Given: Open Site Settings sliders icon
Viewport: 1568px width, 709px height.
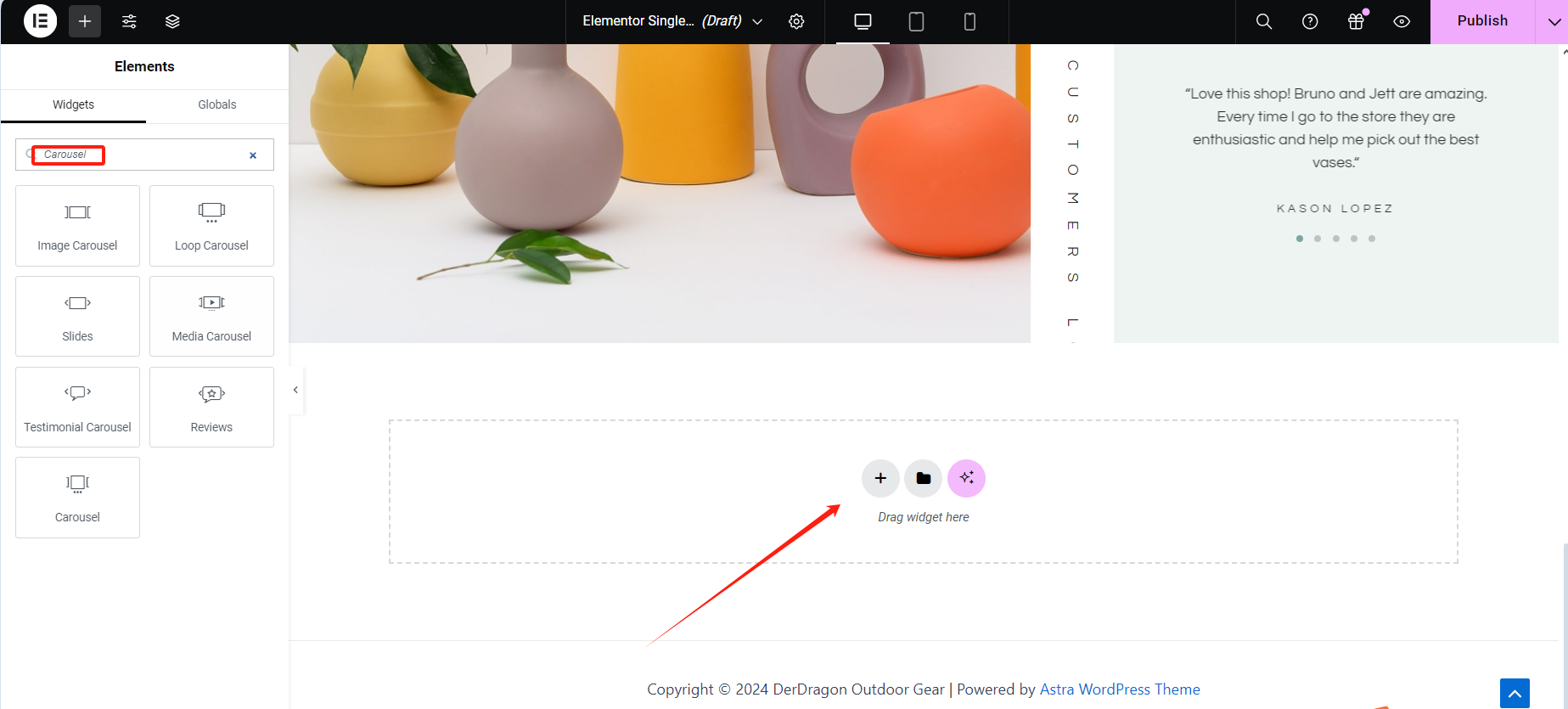Looking at the screenshot, I should [129, 21].
